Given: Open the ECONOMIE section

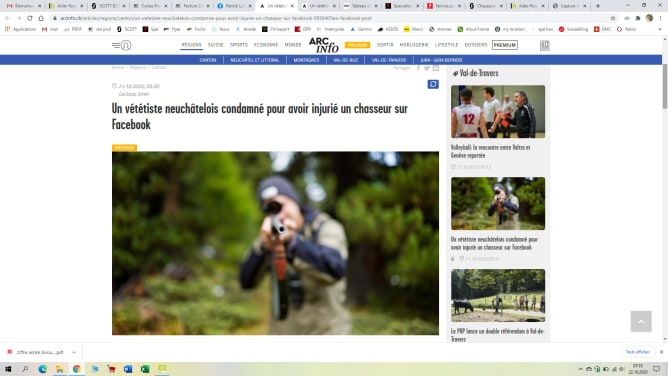Looking at the screenshot, I should click(x=266, y=45).
